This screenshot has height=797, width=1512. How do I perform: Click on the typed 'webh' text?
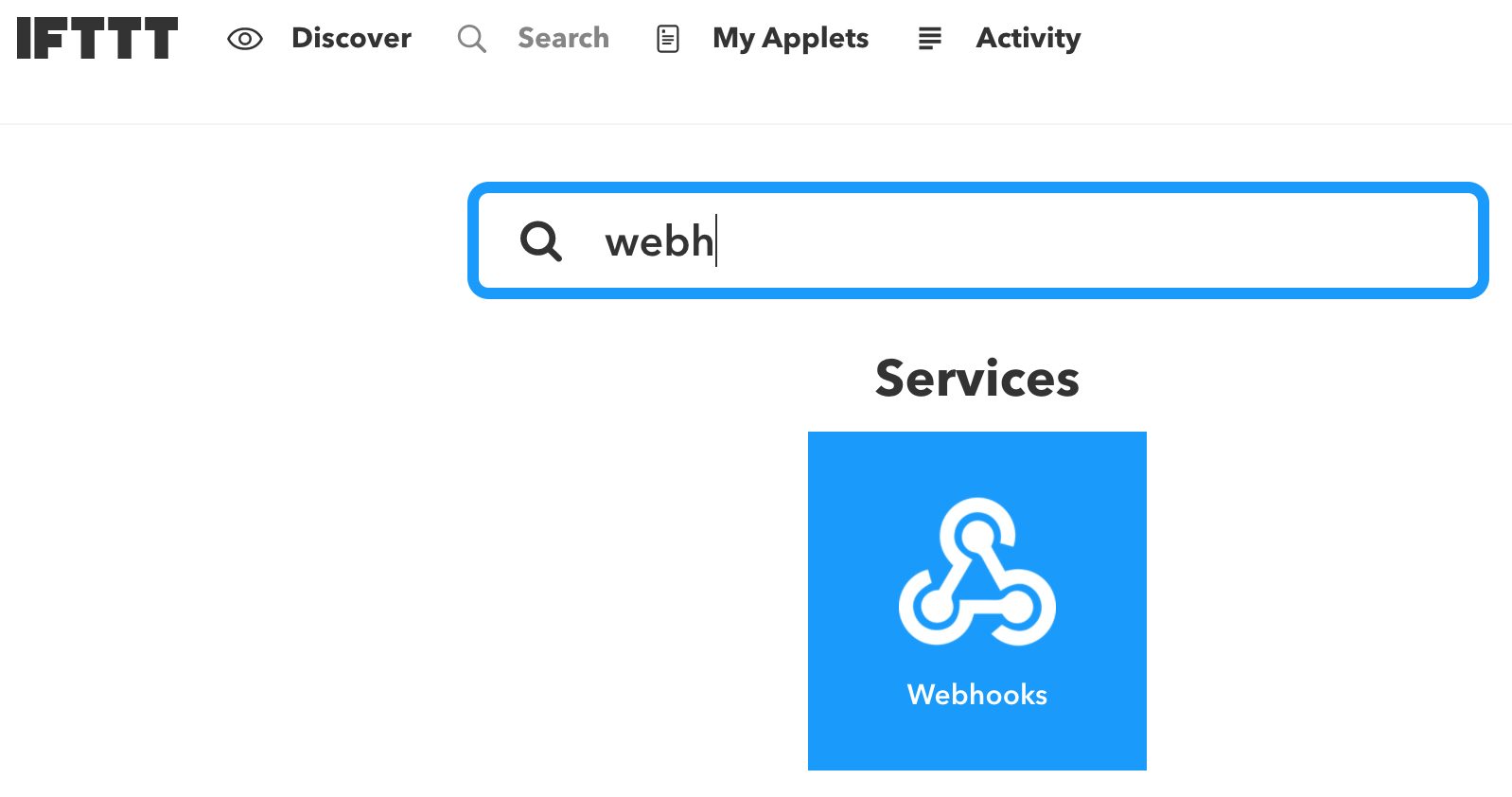[659, 241]
